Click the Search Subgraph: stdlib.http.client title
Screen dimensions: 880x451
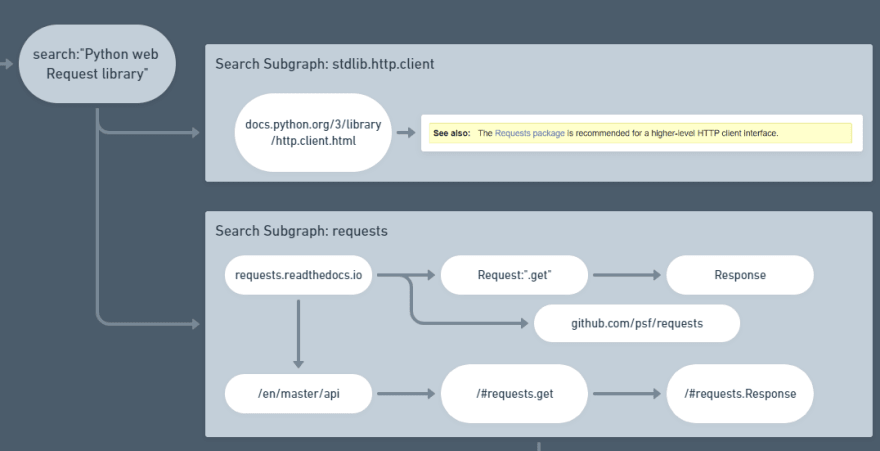point(325,64)
